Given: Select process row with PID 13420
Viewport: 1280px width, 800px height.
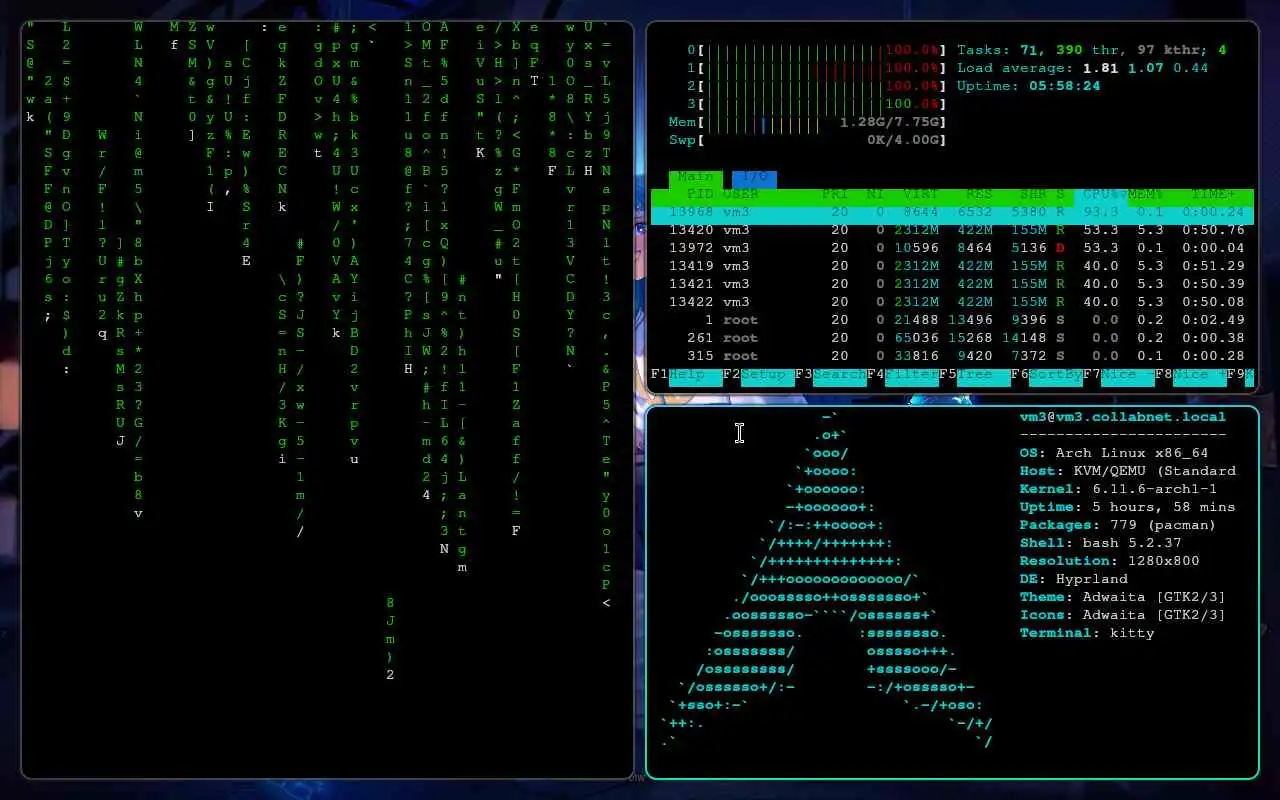Looking at the screenshot, I should pyautogui.click(x=952, y=230).
